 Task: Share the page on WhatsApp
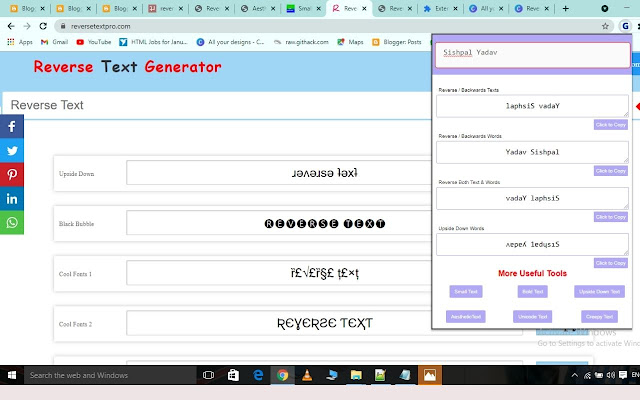coord(12,222)
